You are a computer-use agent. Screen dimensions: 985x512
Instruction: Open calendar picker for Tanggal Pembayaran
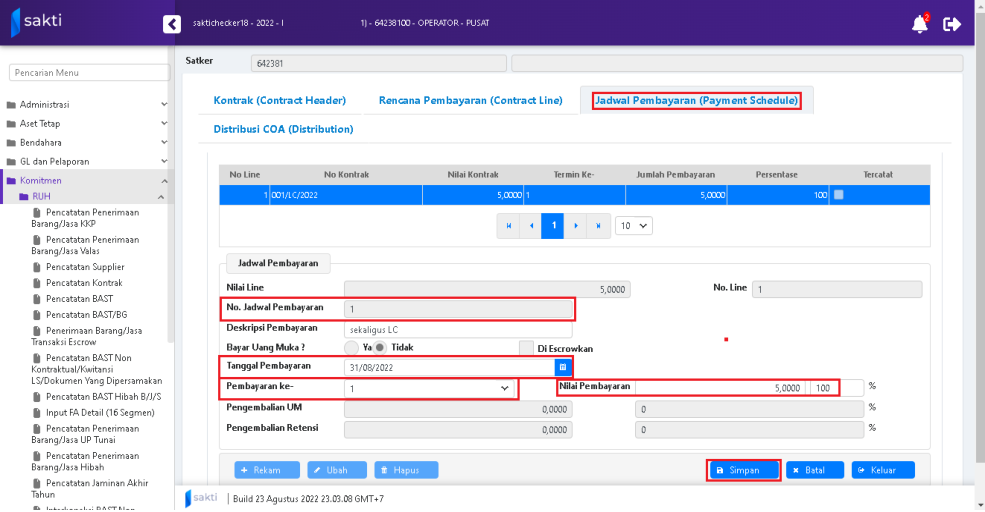(562, 367)
